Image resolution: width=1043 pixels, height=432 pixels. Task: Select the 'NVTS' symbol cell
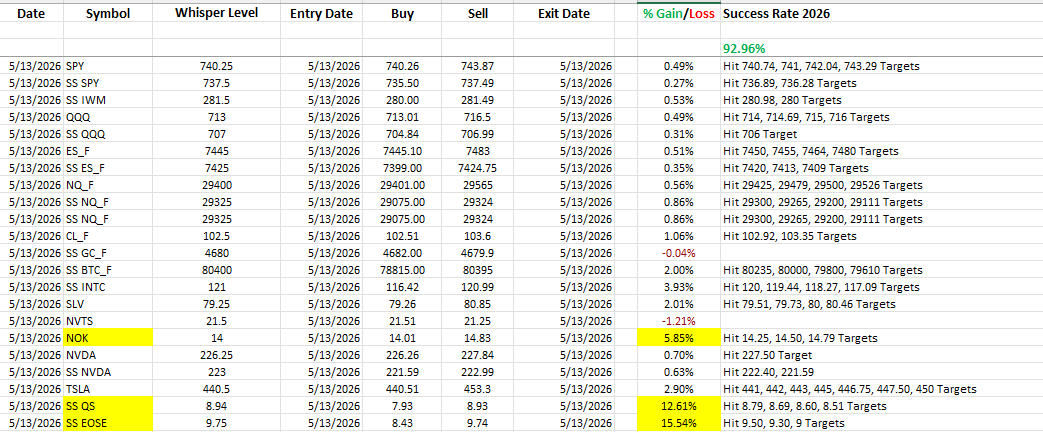108,321
